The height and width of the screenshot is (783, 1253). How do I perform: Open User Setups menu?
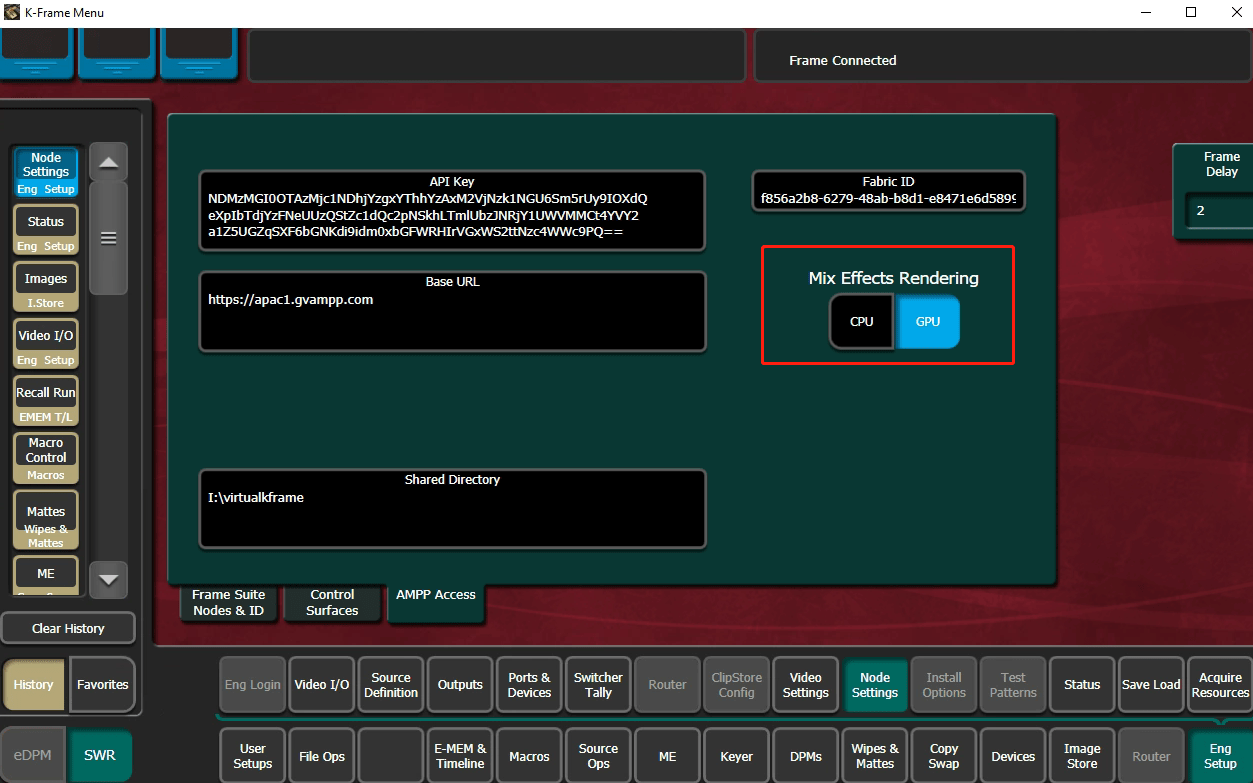click(252, 756)
